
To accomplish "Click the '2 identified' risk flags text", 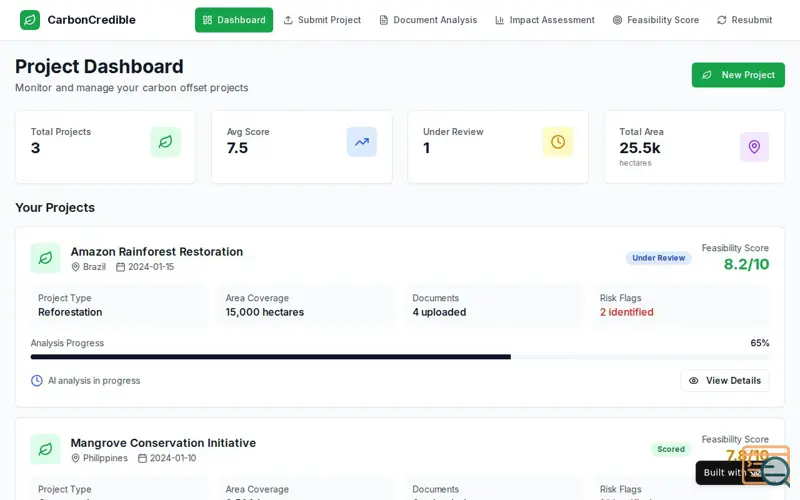I will (x=627, y=312).
